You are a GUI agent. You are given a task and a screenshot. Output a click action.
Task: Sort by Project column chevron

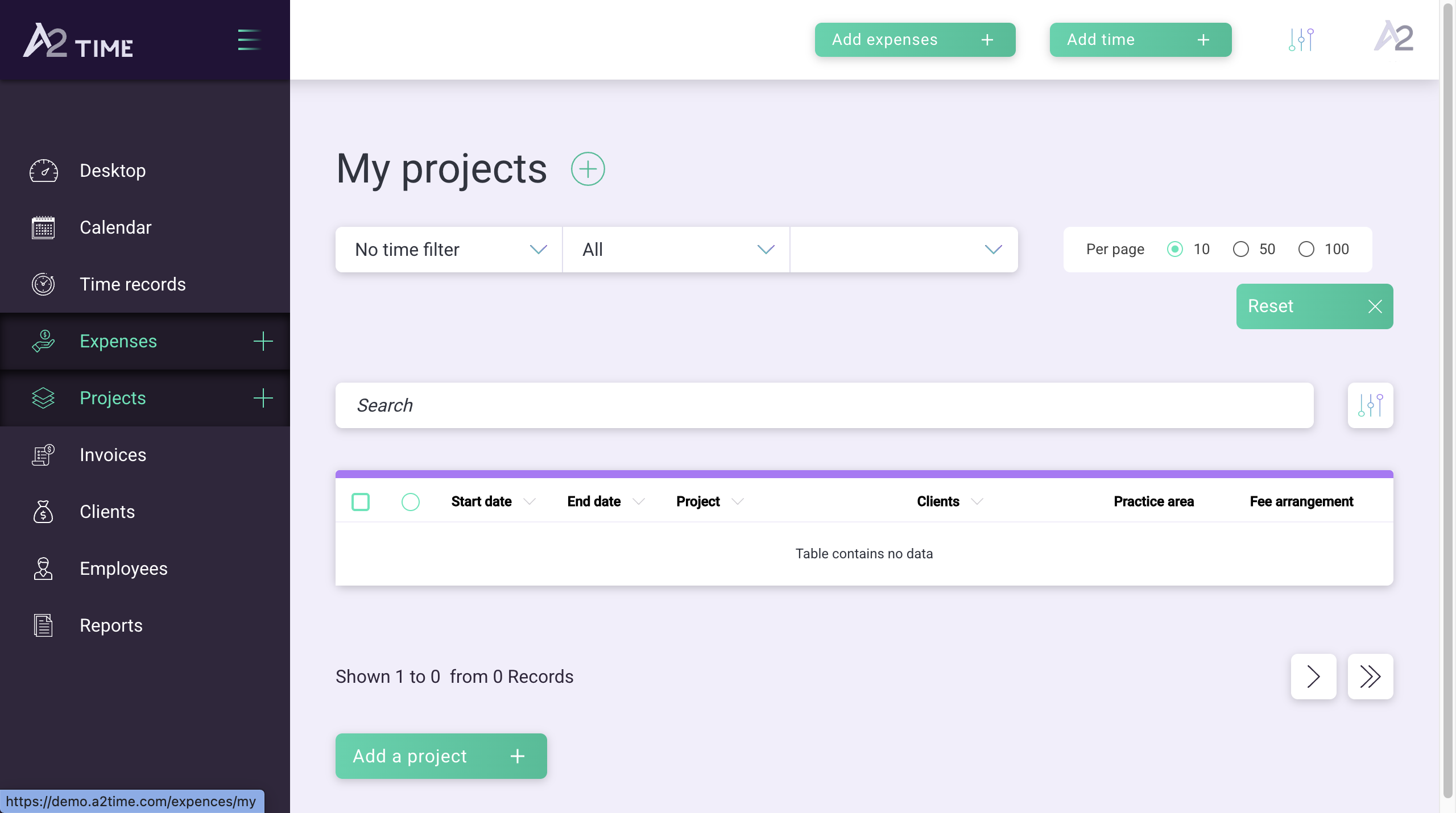(x=738, y=501)
